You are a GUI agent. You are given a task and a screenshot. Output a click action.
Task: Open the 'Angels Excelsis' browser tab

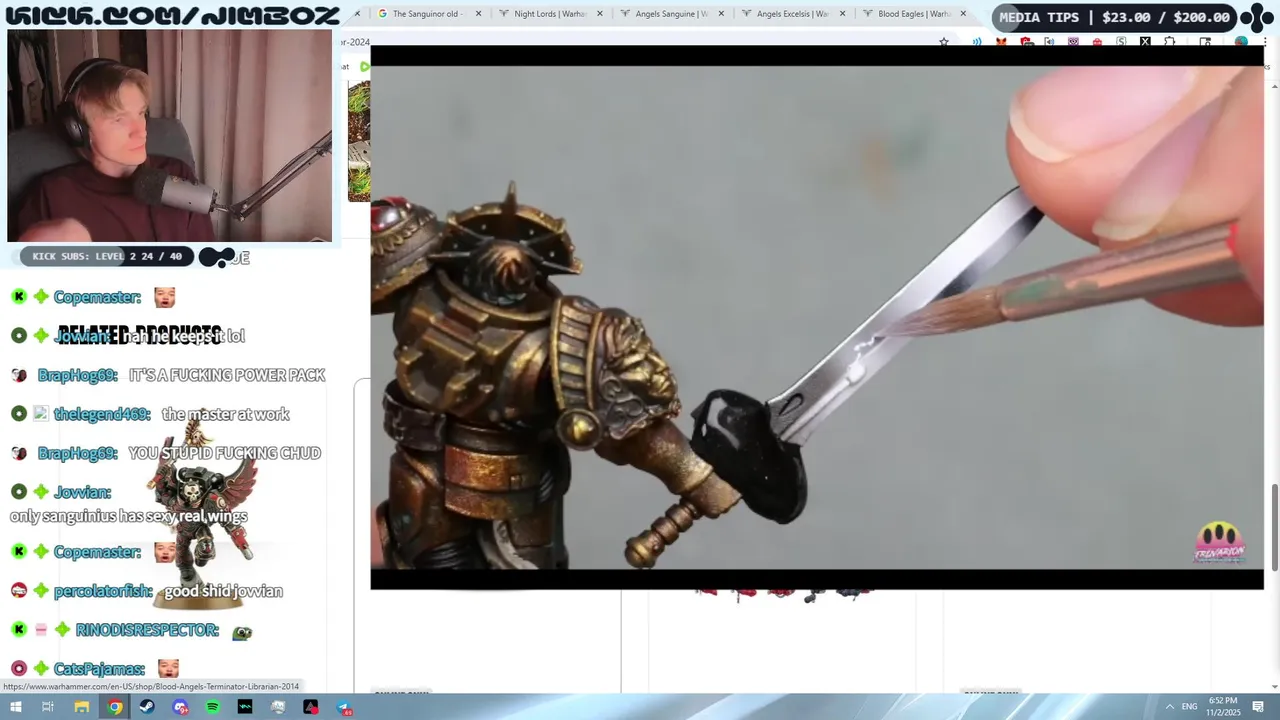(x=793, y=14)
